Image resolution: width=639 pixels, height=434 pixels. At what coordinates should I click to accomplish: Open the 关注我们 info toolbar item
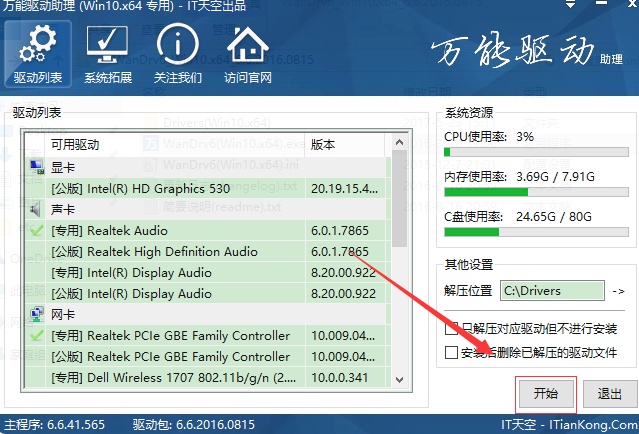[x=178, y=54]
